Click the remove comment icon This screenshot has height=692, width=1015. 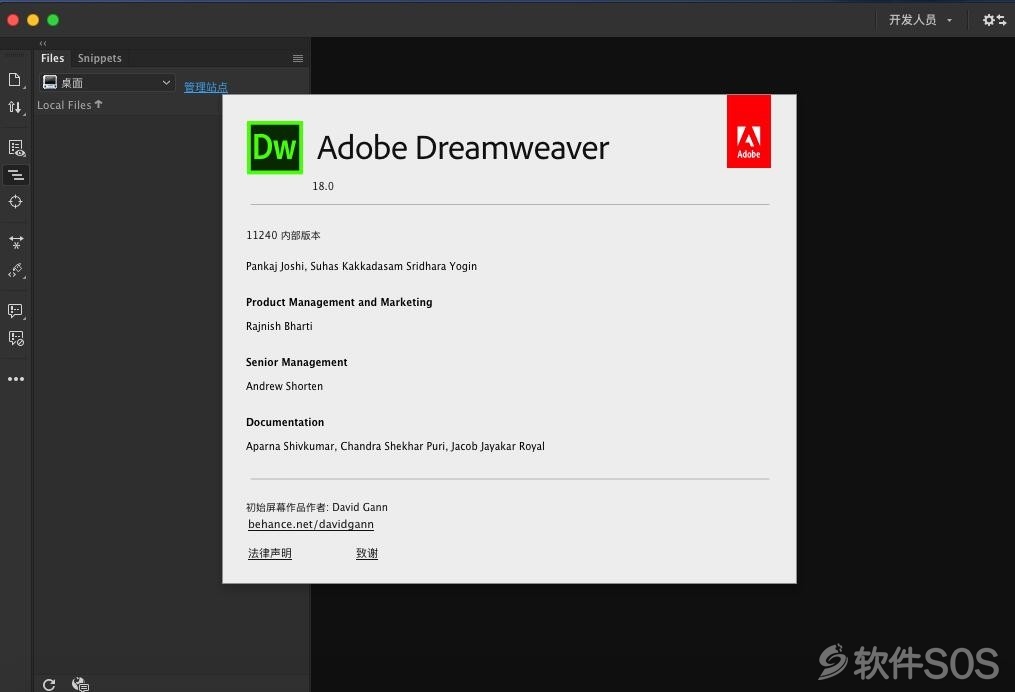[x=16, y=339]
